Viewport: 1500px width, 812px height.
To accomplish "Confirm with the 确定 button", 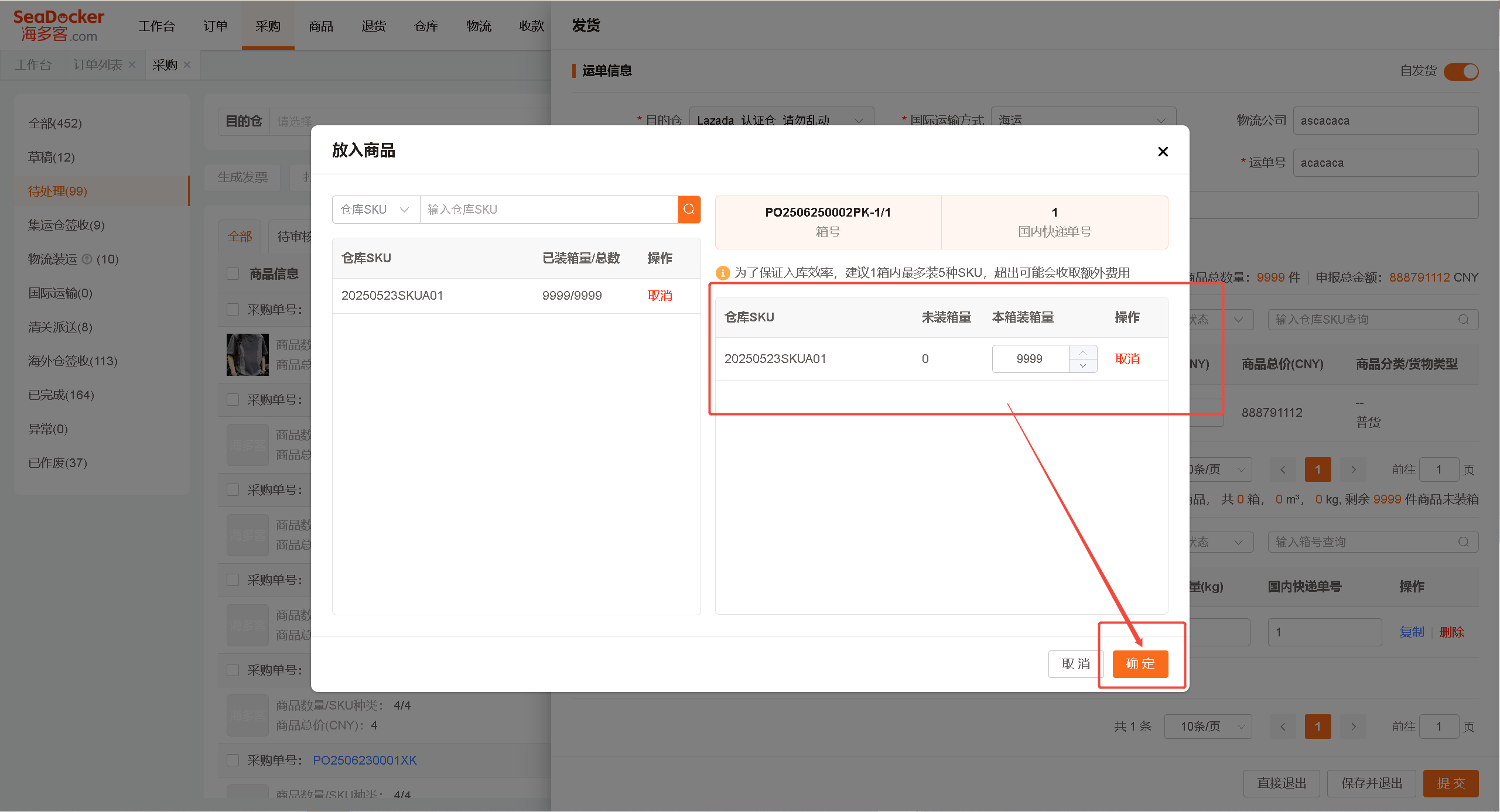I will click(1140, 664).
